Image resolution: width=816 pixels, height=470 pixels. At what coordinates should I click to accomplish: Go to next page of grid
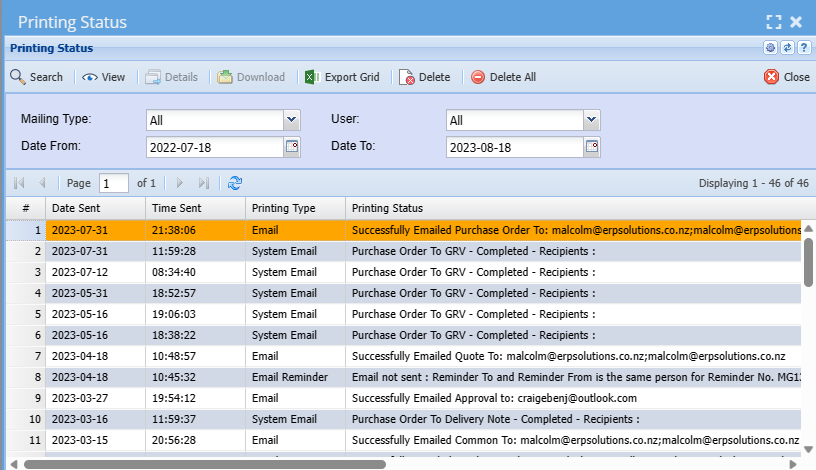(180, 183)
